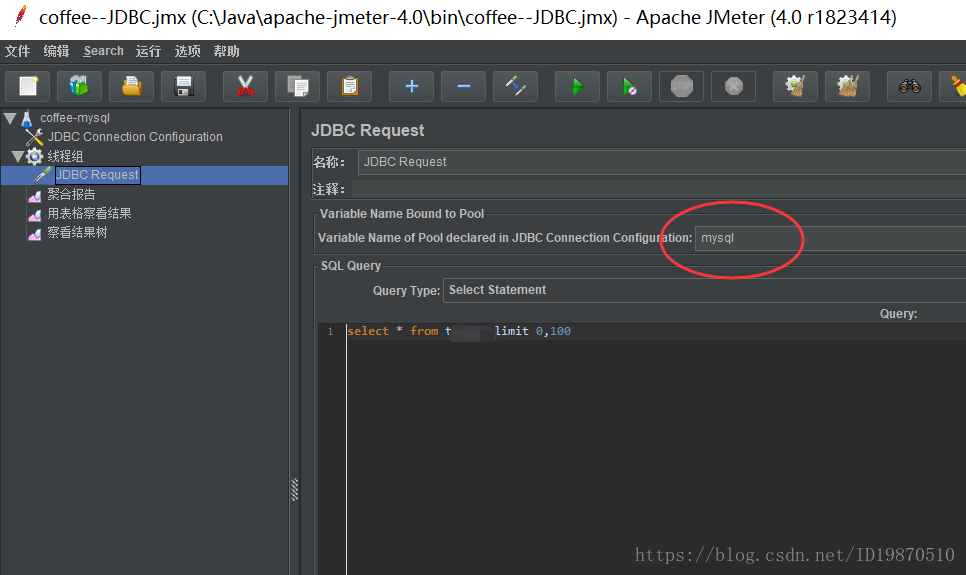Select 用表格察看结果 listener in tree

[x=89, y=214]
